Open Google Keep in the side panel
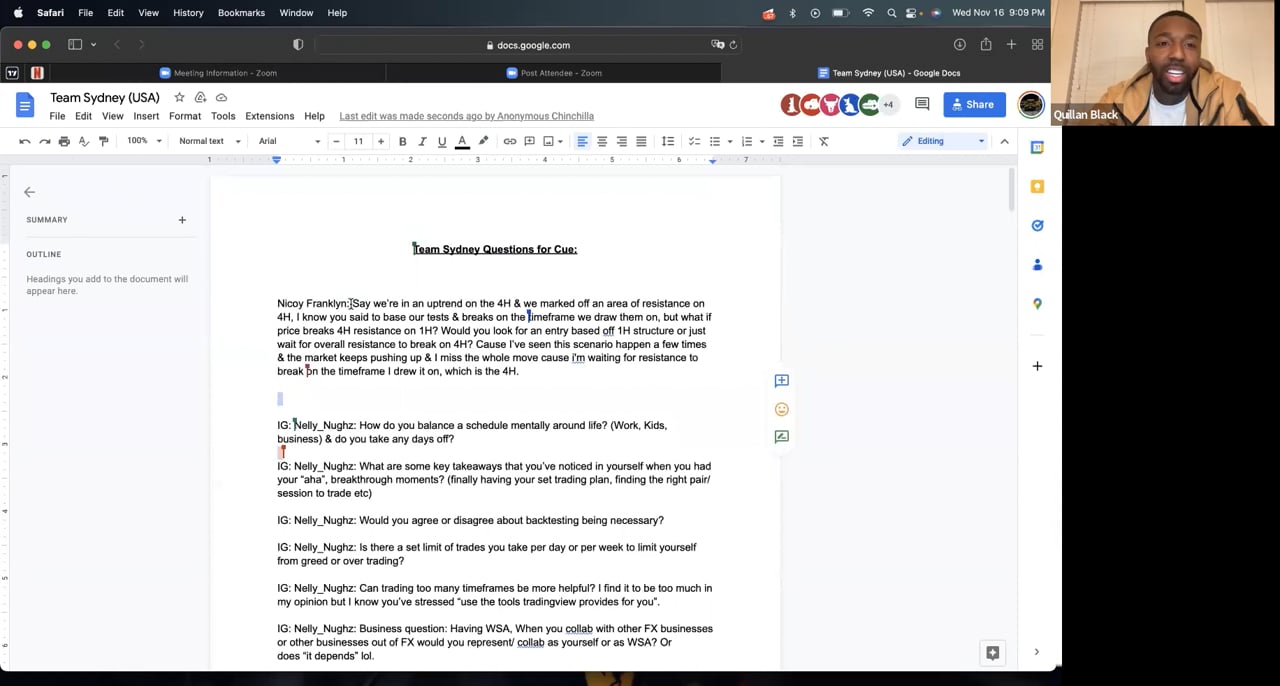 point(1037,186)
